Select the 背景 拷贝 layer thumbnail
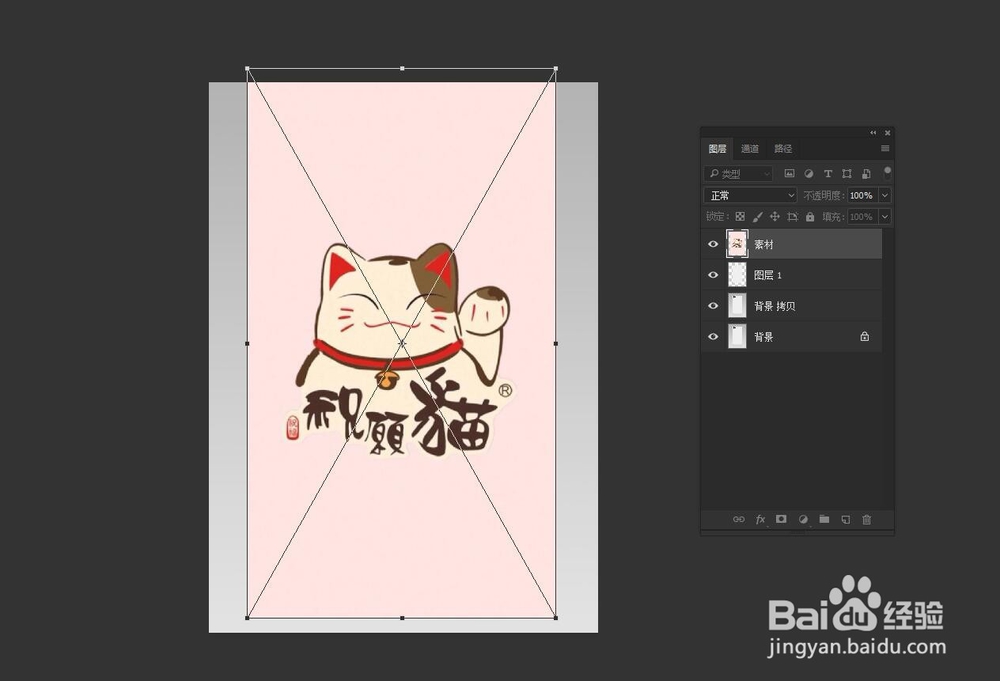This screenshot has width=1000, height=681. tap(737, 306)
